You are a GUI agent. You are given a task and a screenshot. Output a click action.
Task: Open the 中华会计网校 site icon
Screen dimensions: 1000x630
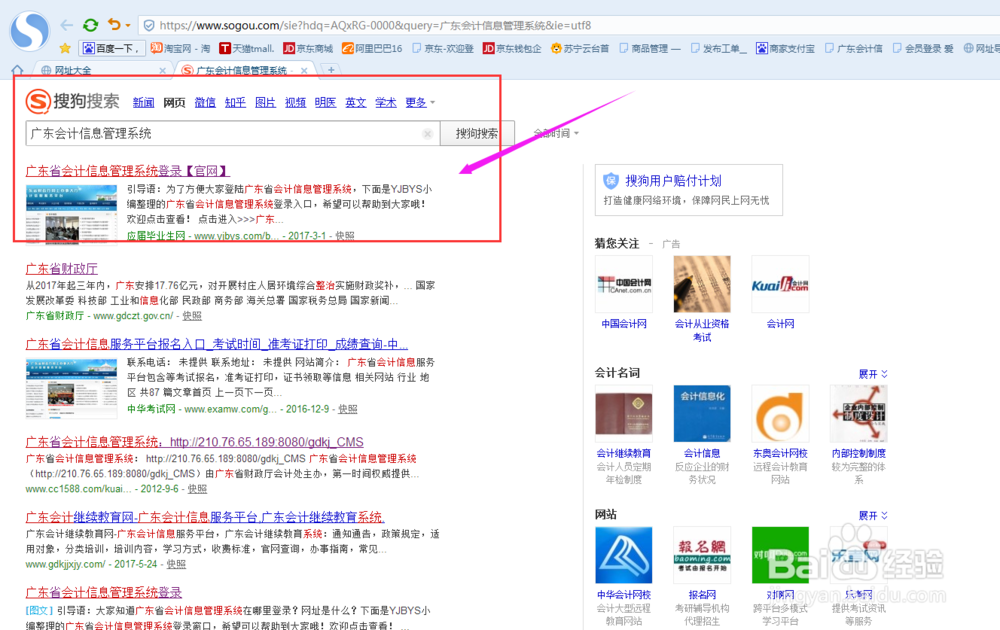(x=624, y=555)
